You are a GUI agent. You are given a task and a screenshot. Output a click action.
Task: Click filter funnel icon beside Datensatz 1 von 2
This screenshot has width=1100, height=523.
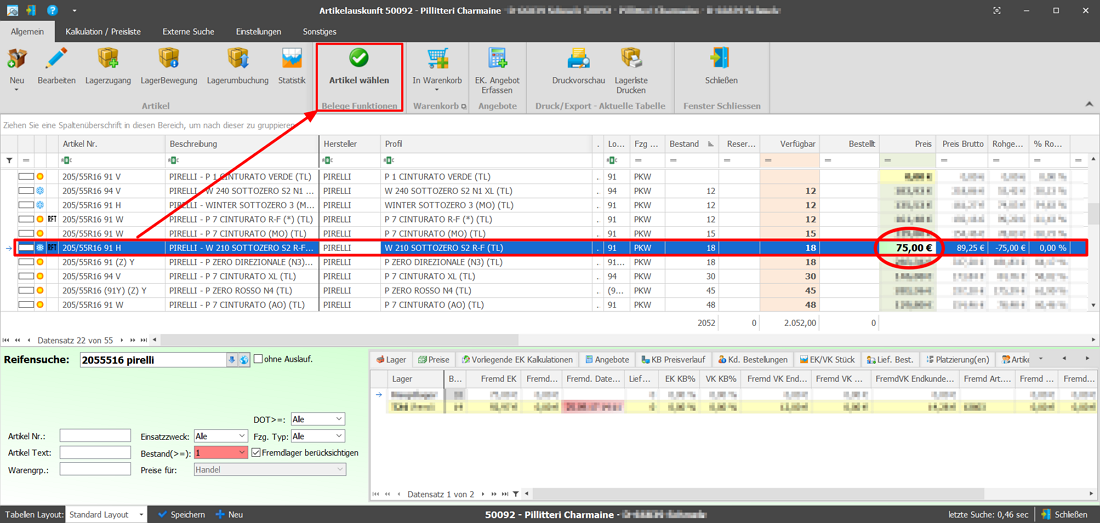point(516,494)
